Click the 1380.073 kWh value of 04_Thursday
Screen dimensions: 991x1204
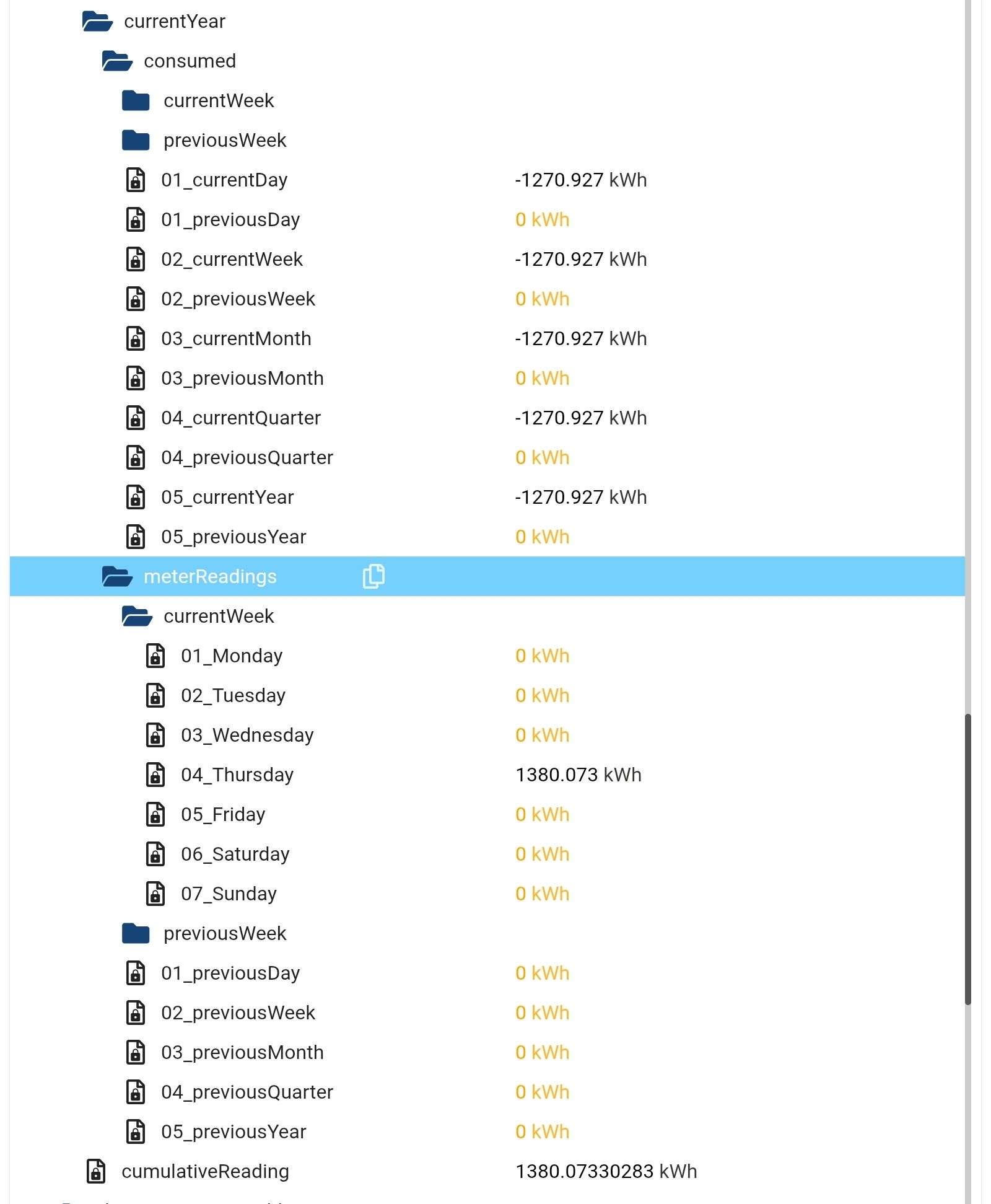pyautogui.click(x=578, y=774)
